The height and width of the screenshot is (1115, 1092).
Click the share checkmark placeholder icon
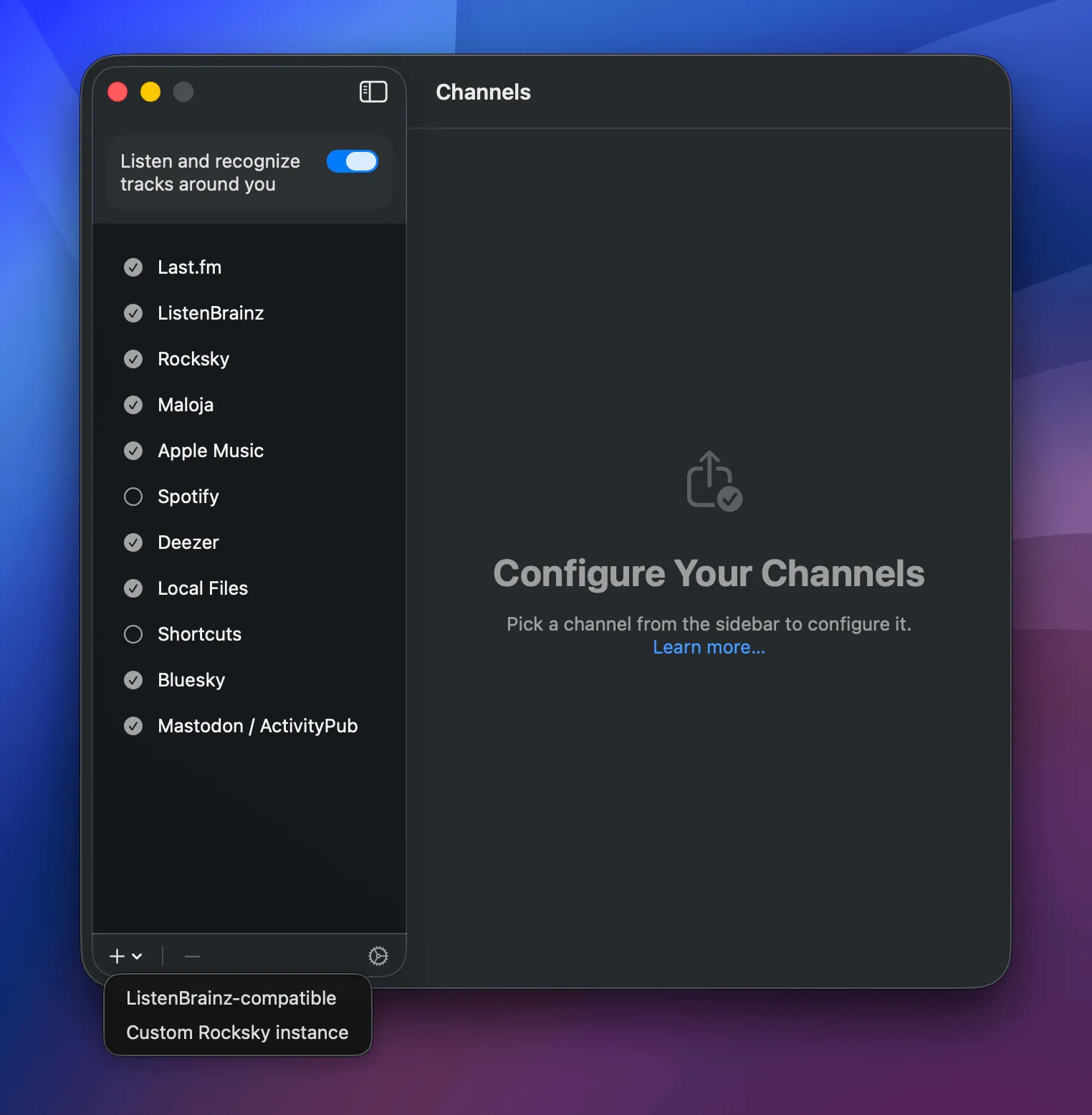[714, 481]
